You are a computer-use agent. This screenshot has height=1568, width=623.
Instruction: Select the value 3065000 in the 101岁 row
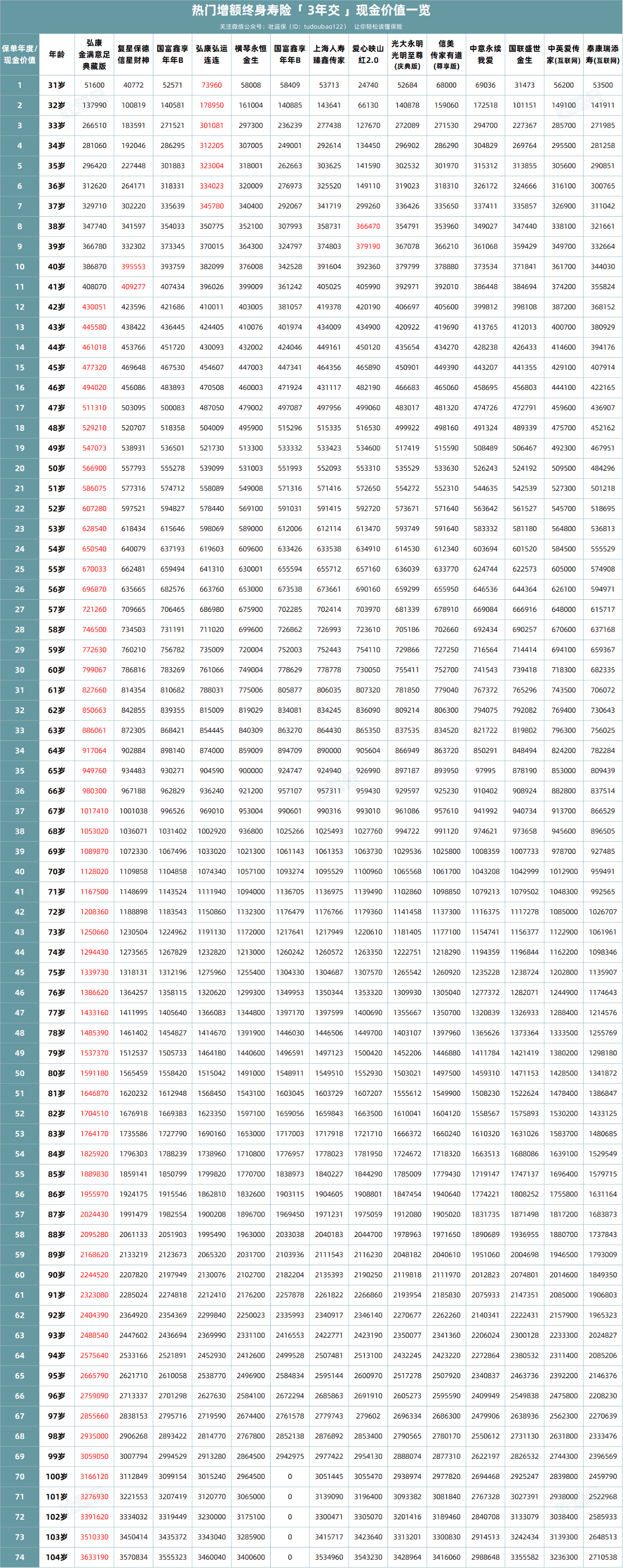251,1497
